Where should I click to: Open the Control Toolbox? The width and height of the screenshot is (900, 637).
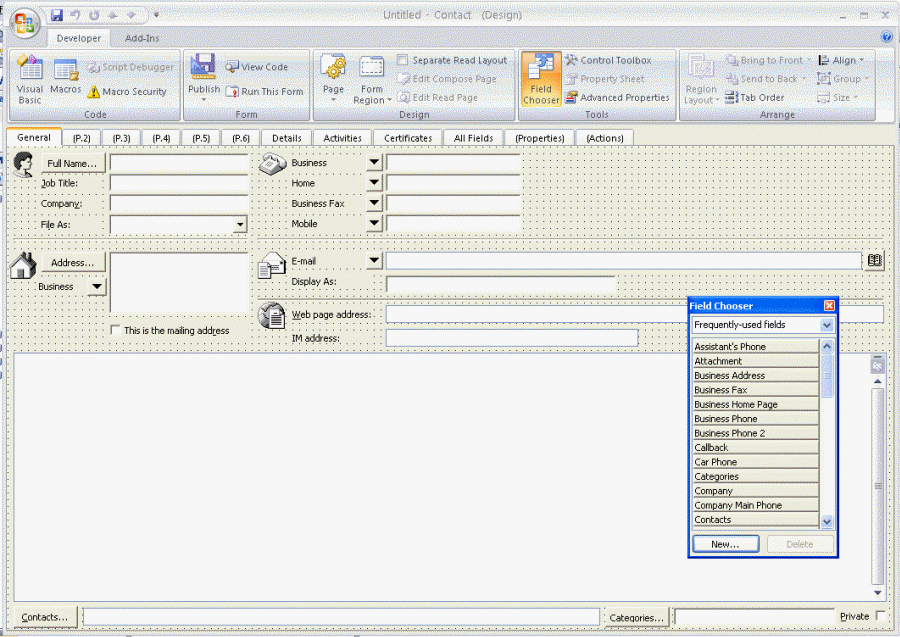coord(608,60)
